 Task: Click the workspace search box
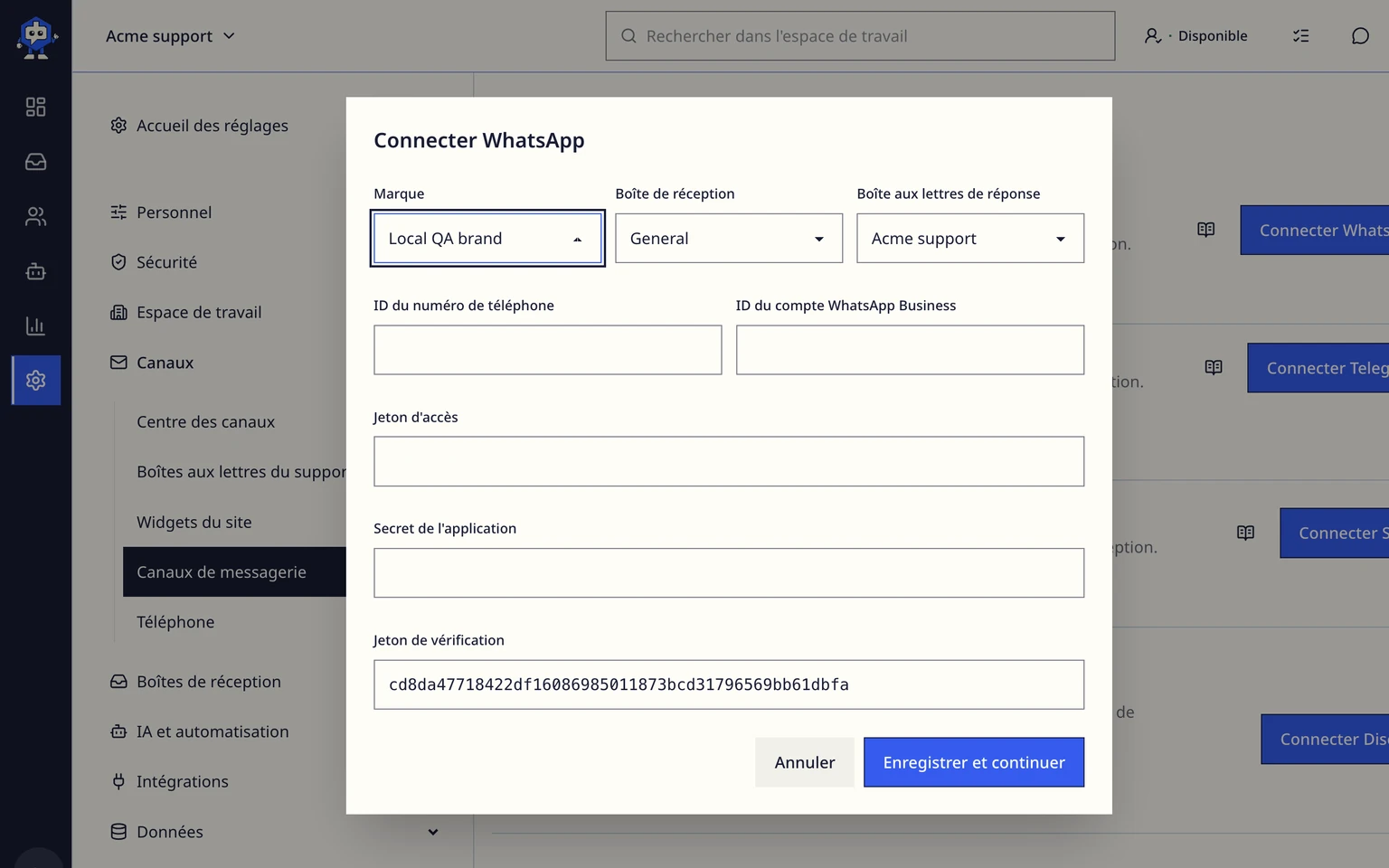[860, 36]
